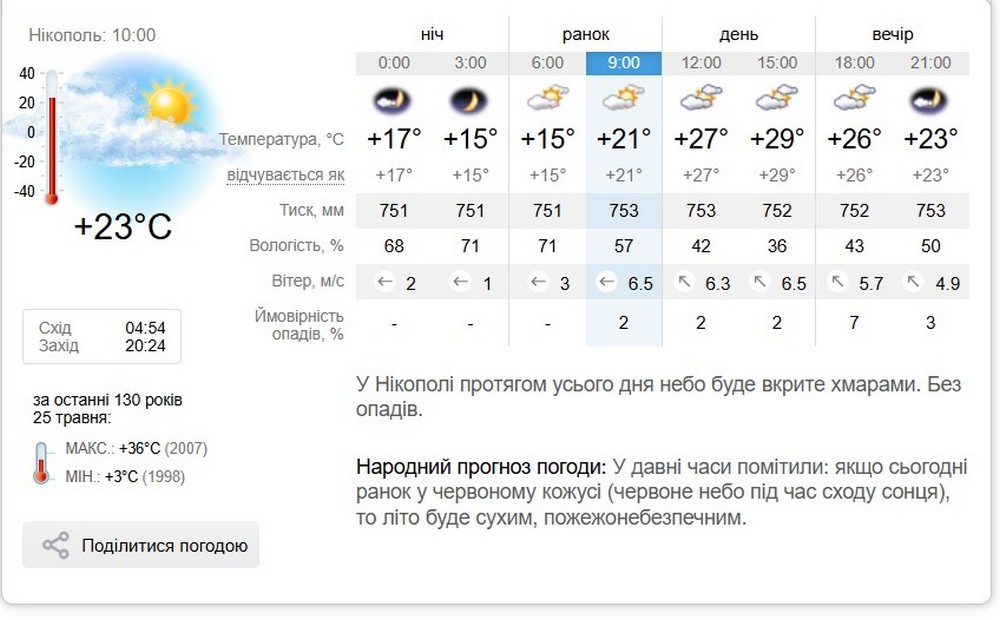Image resolution: width=1000 pixels, height=620 pixels.
Task: Click the large thermometer gauge
Action: tap(52, 135)
